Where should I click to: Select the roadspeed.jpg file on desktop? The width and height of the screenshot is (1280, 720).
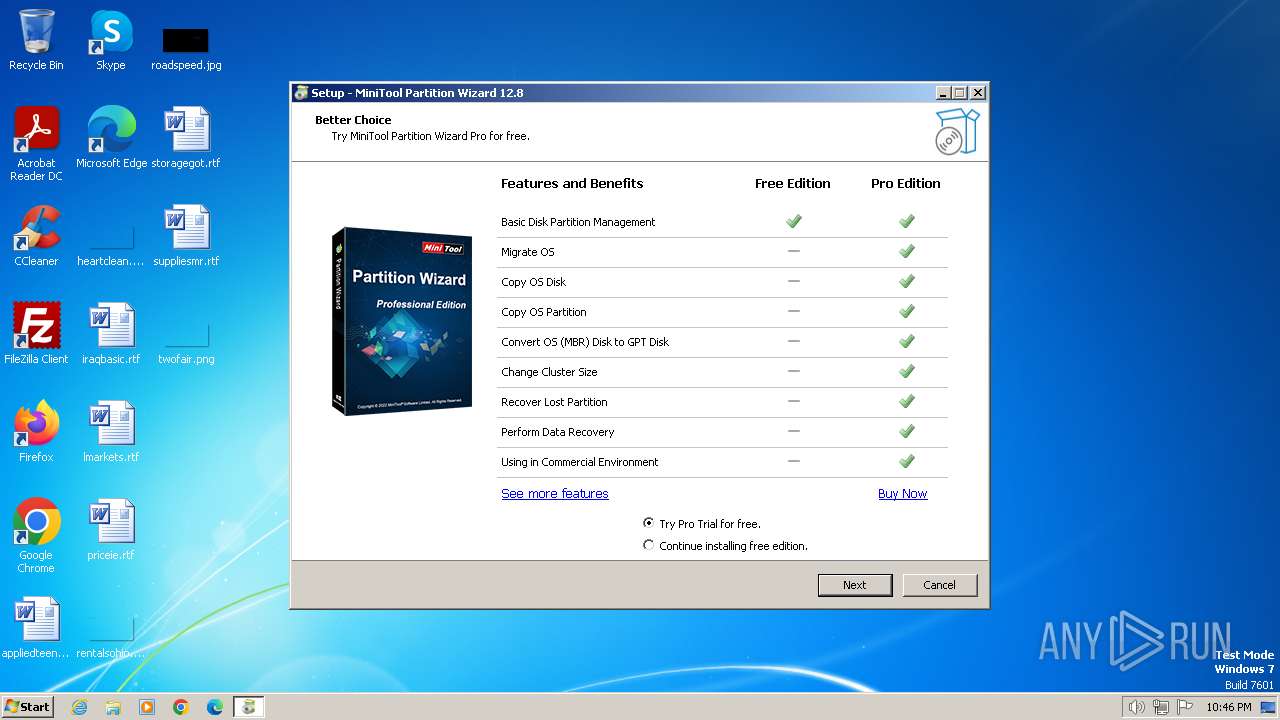point(186,48)
